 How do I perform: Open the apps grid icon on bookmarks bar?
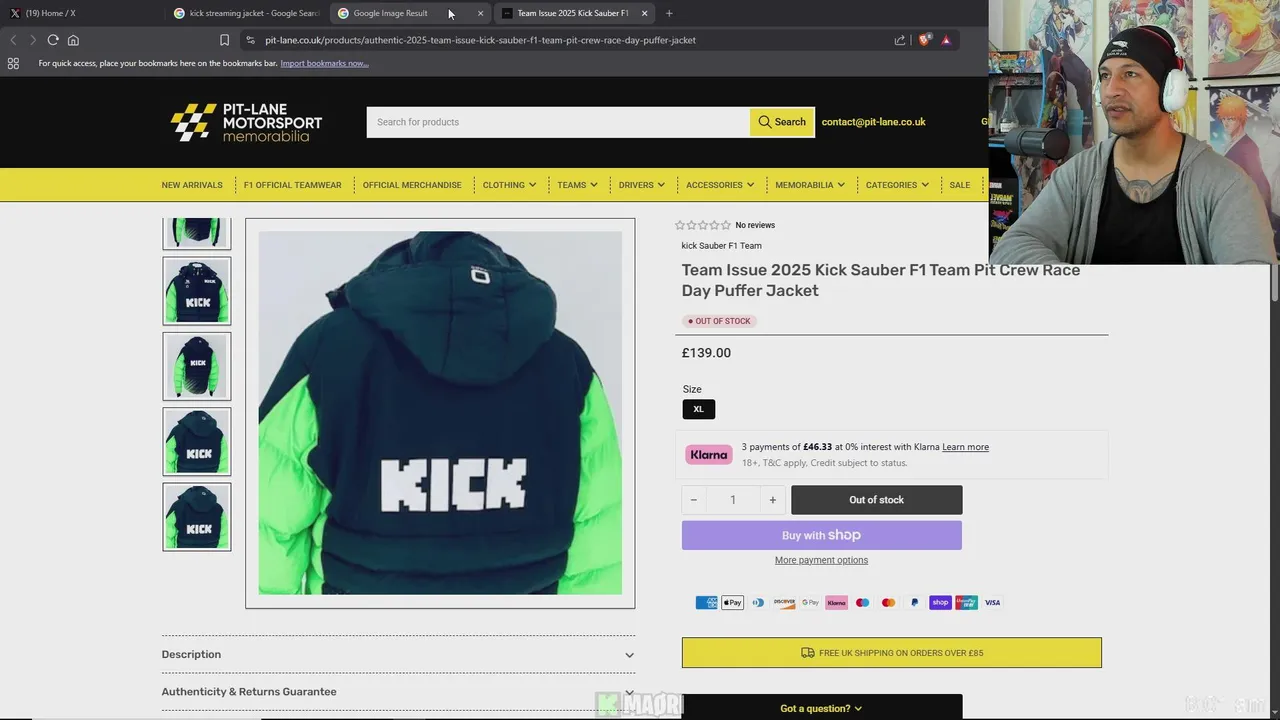13,63
